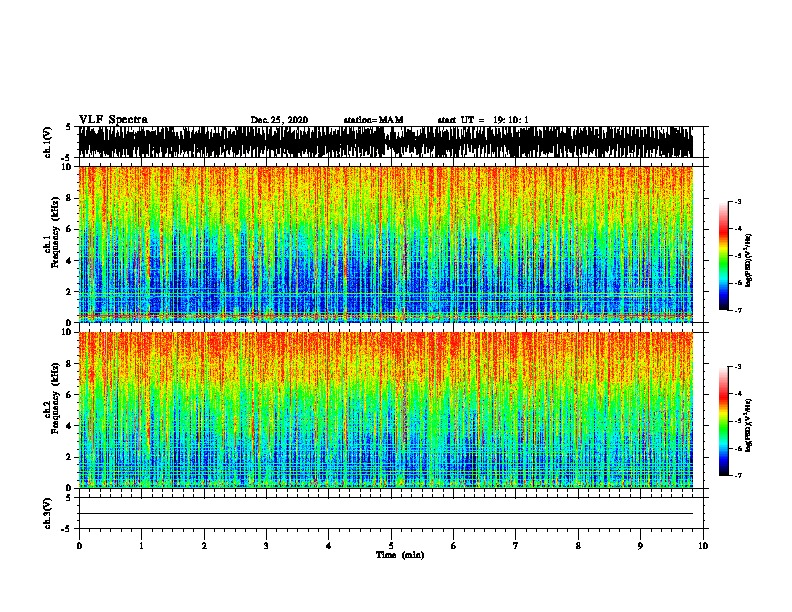
Task: Click the 'Time (min)' x-axis label
Action: (400, 555)
